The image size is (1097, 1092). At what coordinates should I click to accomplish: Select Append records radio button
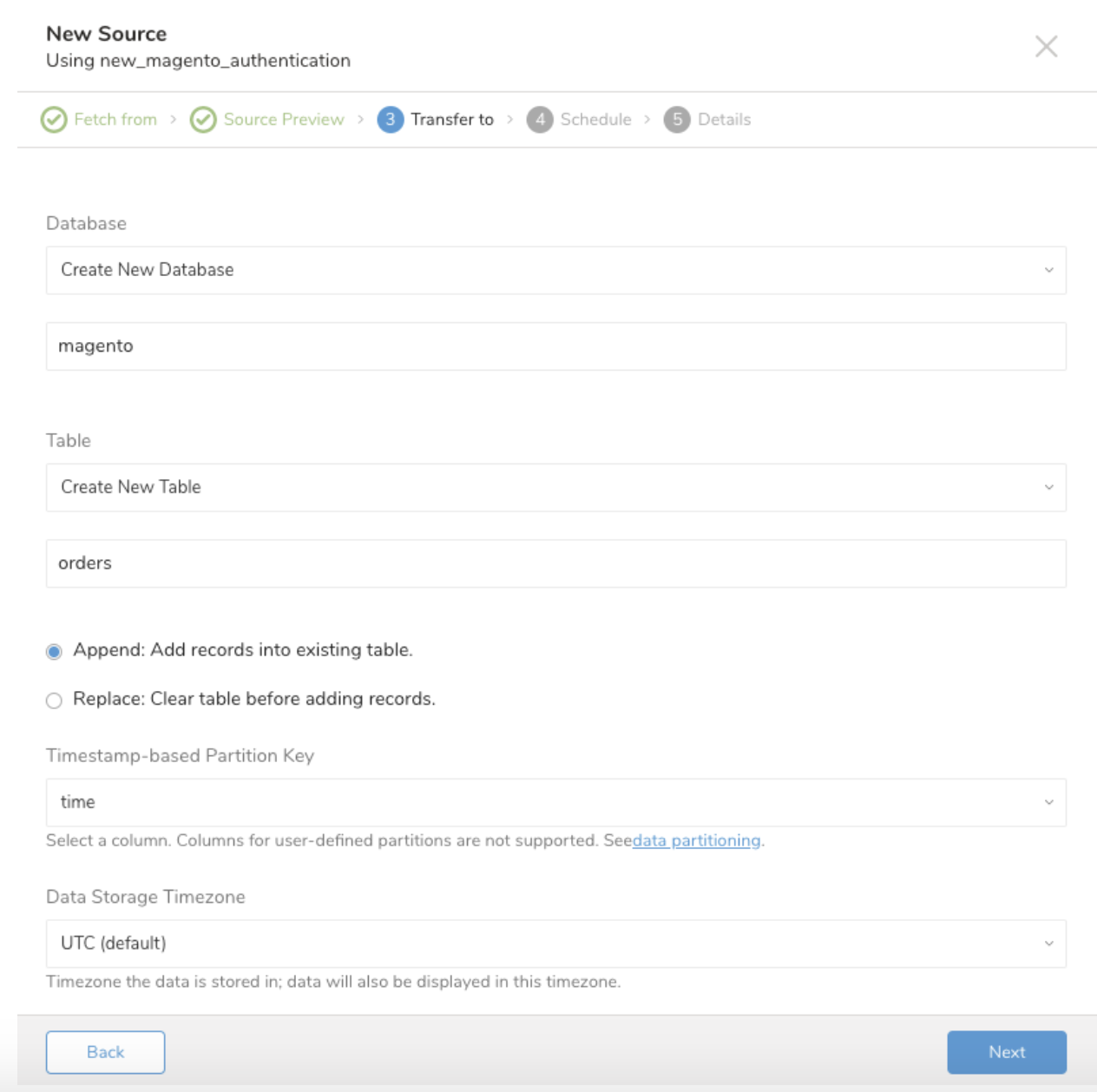[x=54, y=652]
